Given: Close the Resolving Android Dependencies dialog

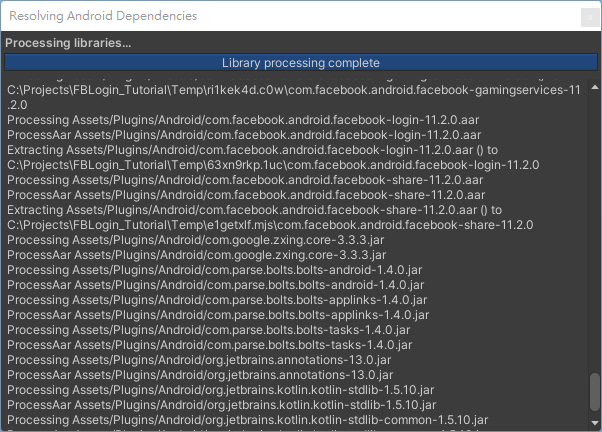Looking at the screenshot, I should (590, 17).
